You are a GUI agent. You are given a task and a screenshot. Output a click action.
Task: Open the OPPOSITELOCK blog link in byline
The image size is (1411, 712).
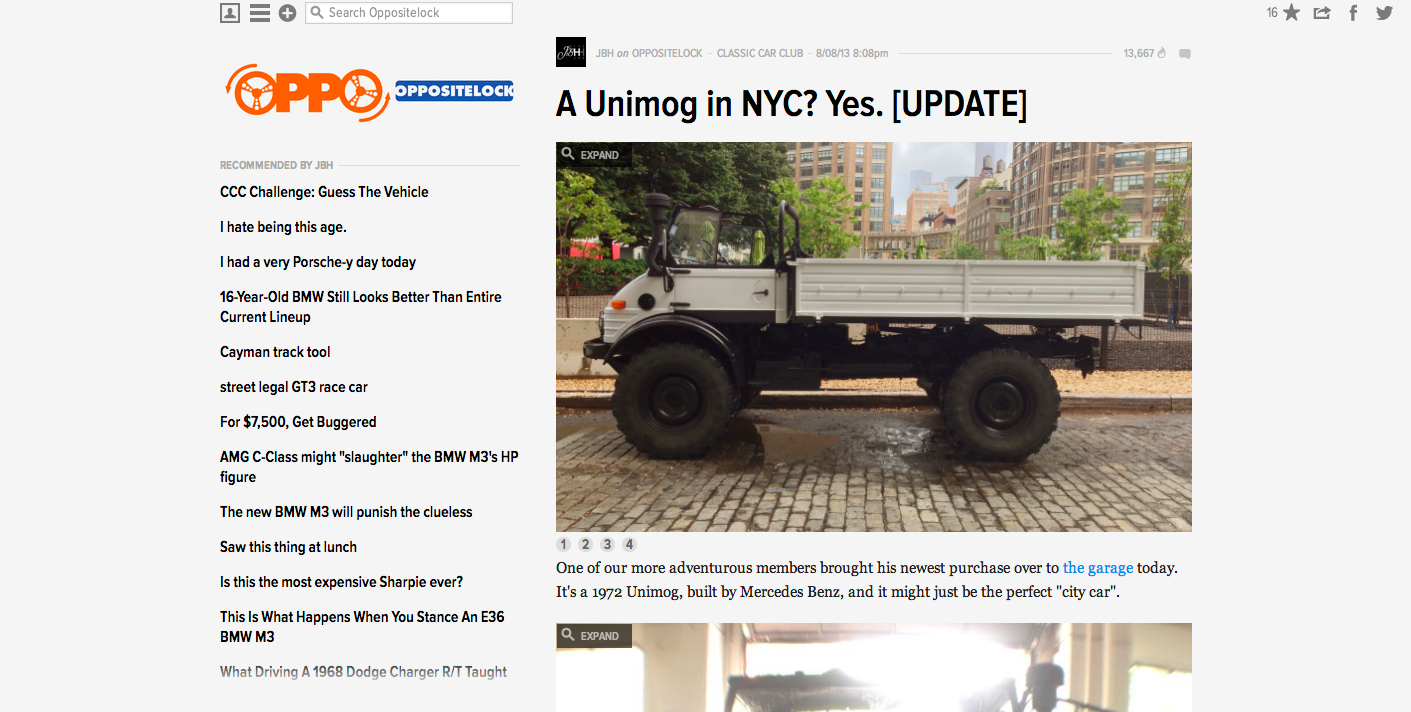pyautogui.click(x=667, y=54)
